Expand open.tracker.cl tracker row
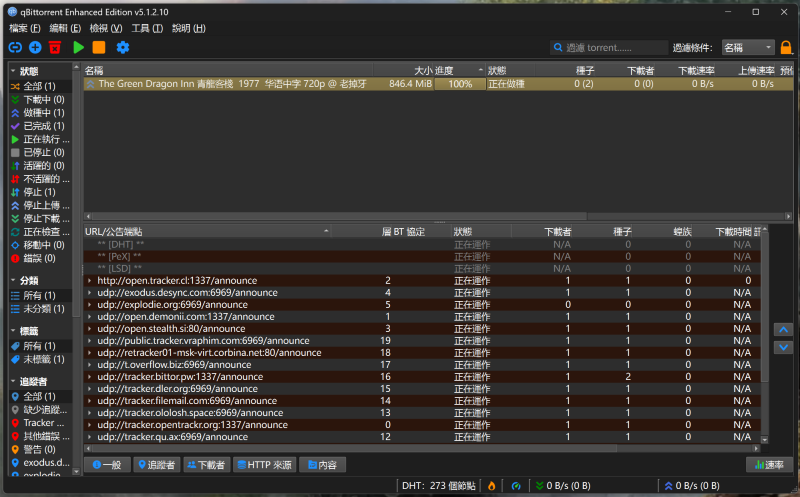Viewport: 800px width, 497px height. point(89,281)
